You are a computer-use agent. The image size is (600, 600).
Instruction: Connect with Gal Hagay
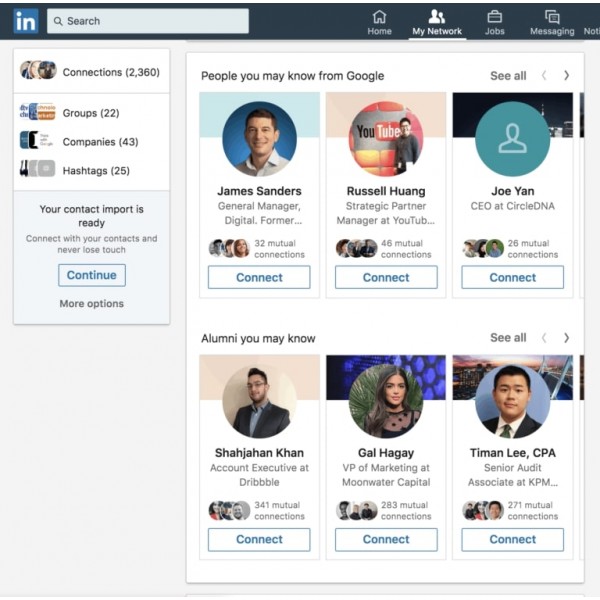point(386,540)
